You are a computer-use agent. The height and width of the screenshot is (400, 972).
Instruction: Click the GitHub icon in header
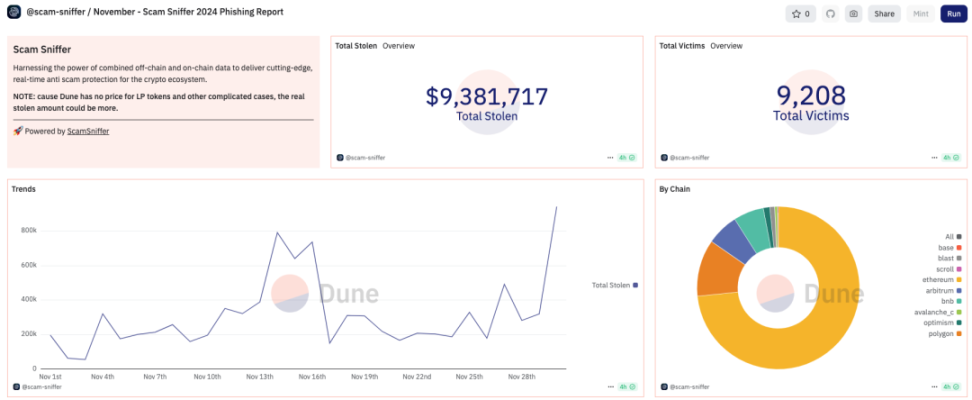pos(831,14)
